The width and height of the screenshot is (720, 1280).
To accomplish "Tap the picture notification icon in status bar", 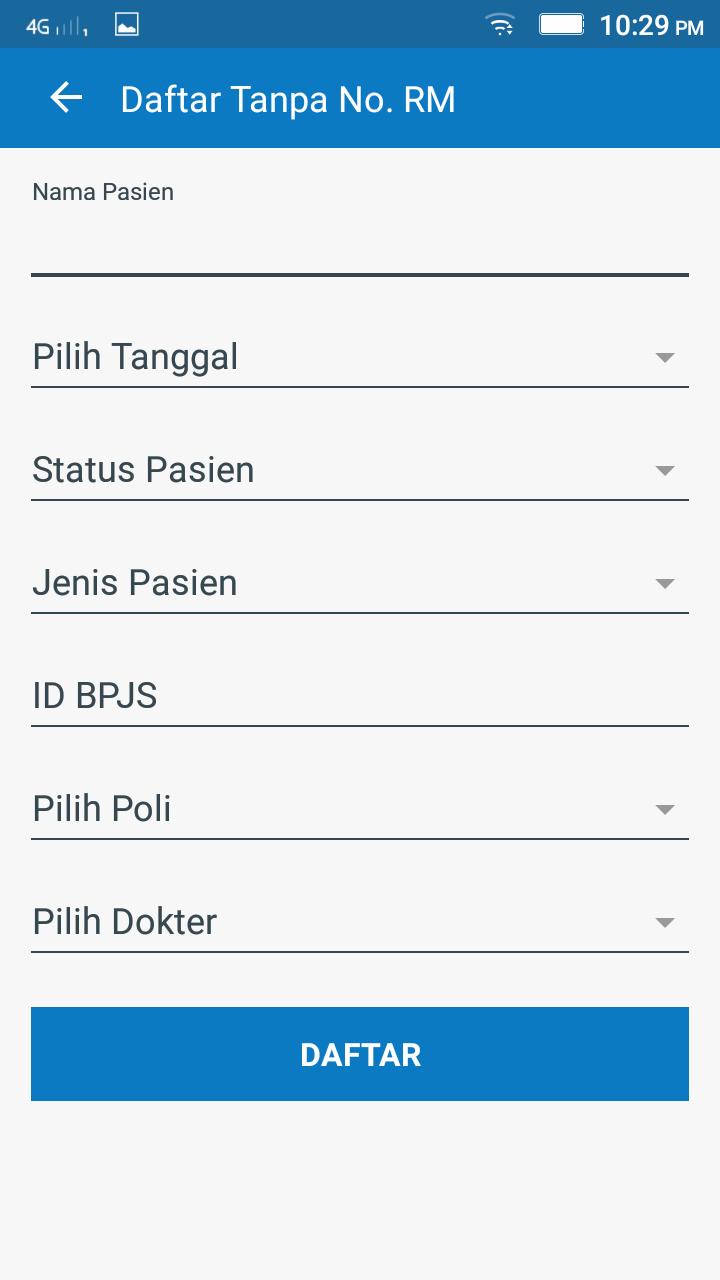I will click(x=127, y=25).
